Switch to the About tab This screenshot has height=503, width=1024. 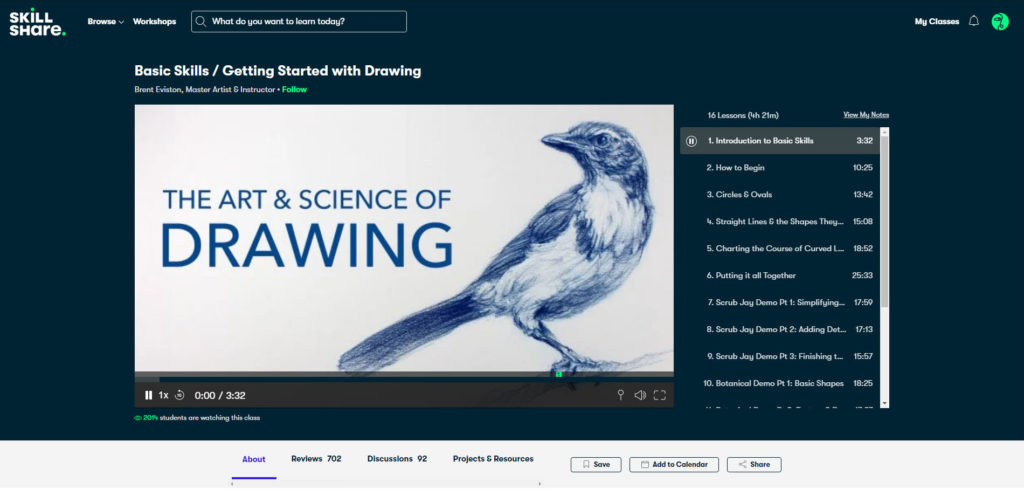(254, 459)
